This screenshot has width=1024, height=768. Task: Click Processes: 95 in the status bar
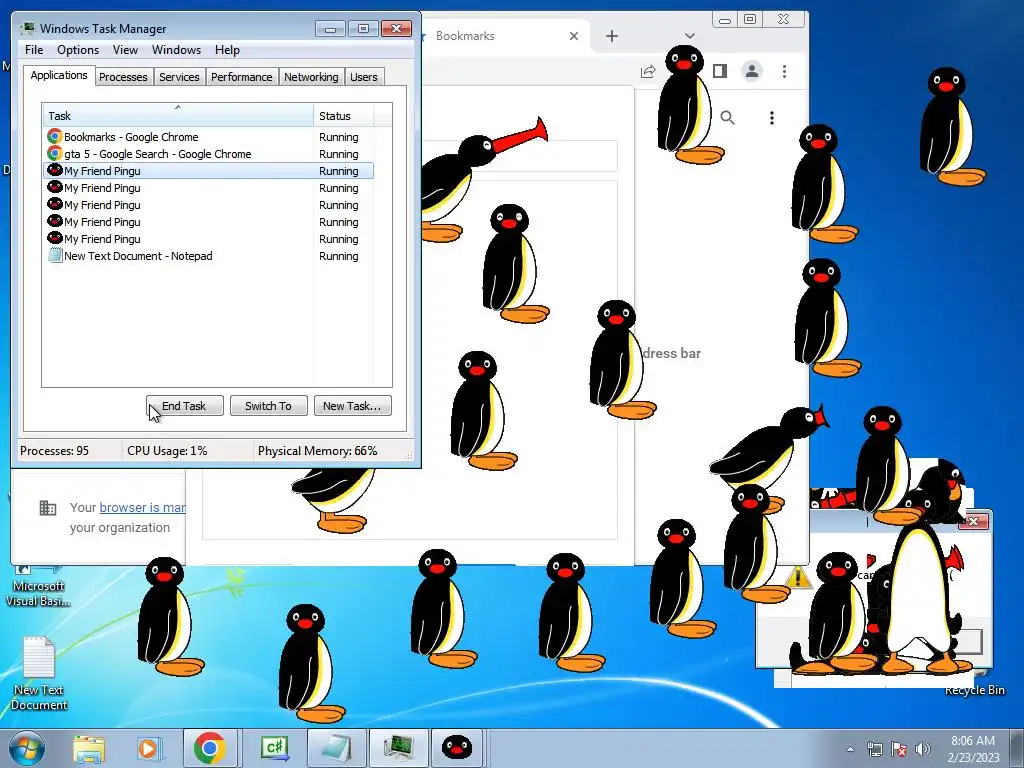tap(55, 451)
